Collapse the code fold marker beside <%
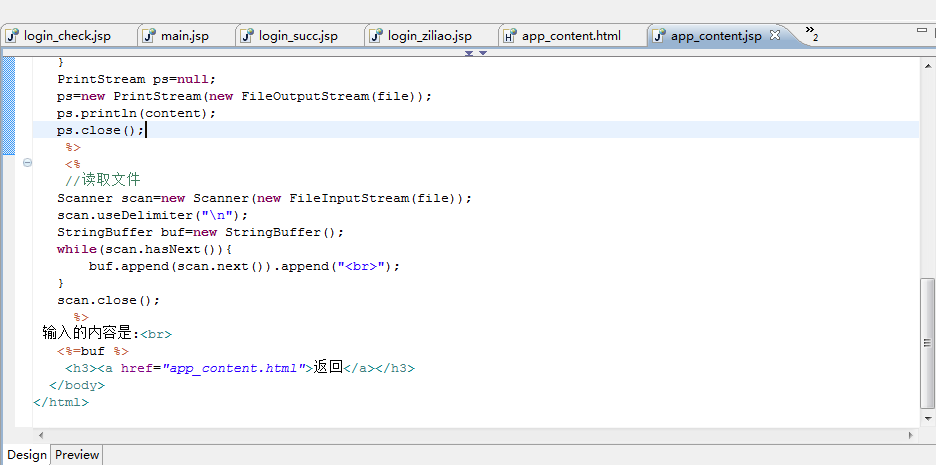 click(27, 162)
